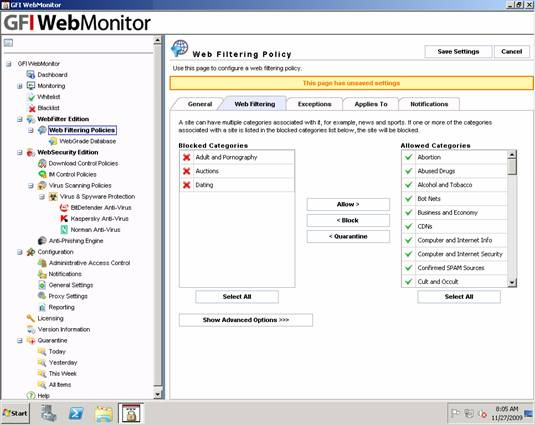This screenshot has width=535, height=425.
Task: Click the WebGrade Database icon
Action: (53, 141)
